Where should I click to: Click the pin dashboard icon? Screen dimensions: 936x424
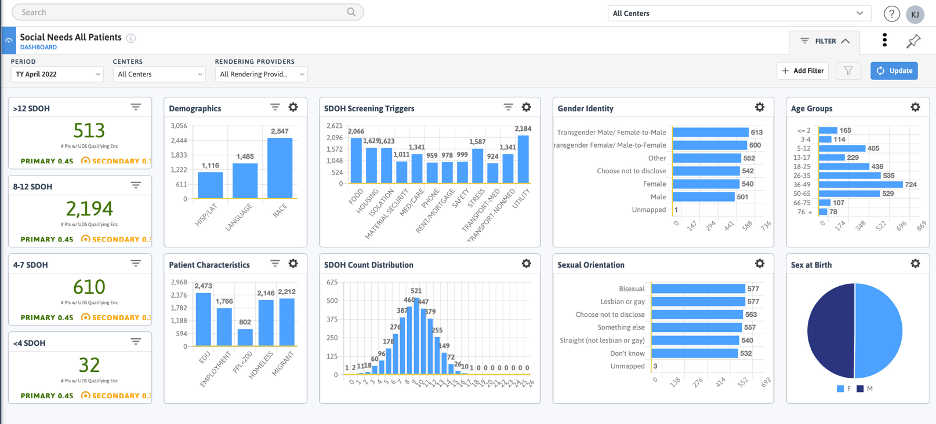click(913, 41)
